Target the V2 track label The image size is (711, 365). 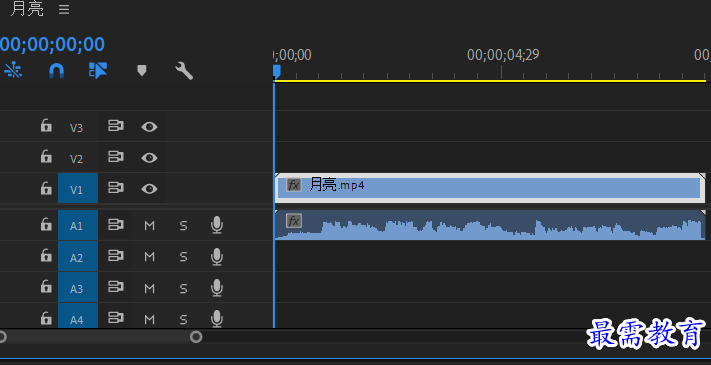[77, 159]
